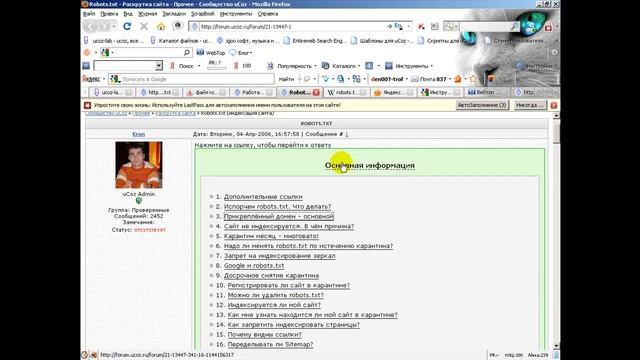Image resolution: width=640 pixels, height=360 pixels.
Task: Dismiss the LastPass notification bar
Action: (x=553, y=105)
